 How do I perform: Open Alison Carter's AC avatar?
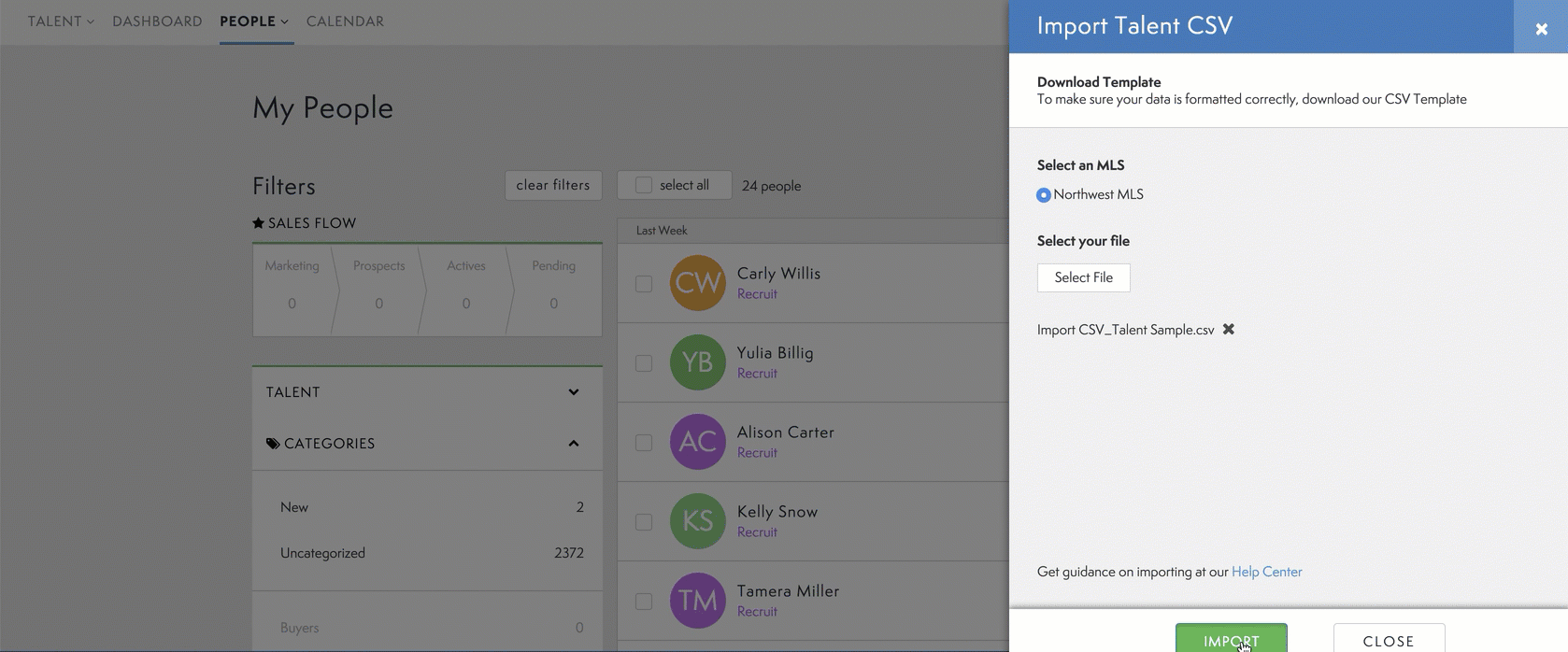click(697, 442)
